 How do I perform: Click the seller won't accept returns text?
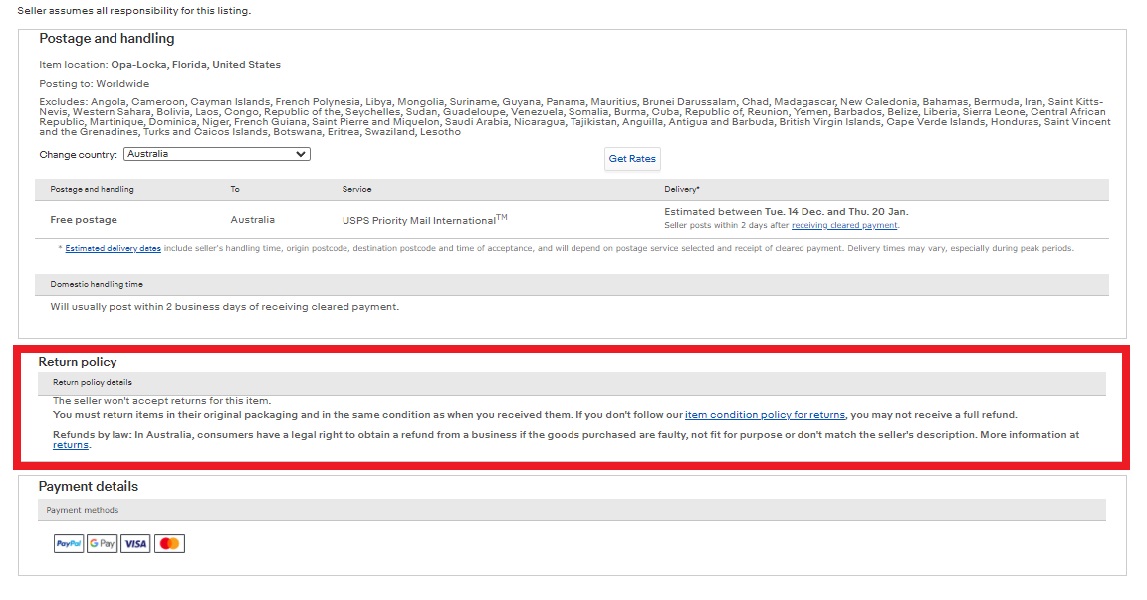coord(162,401)
